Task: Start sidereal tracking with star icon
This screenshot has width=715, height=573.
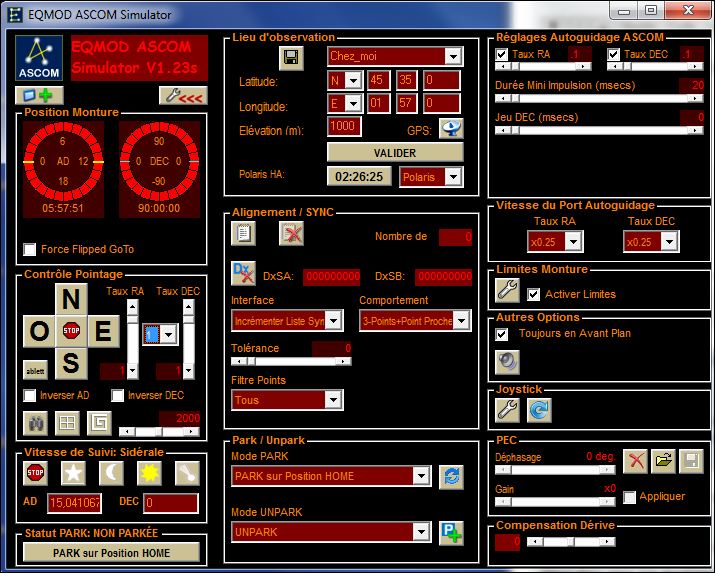Action: pyautogui.click(x=72, y=472)
